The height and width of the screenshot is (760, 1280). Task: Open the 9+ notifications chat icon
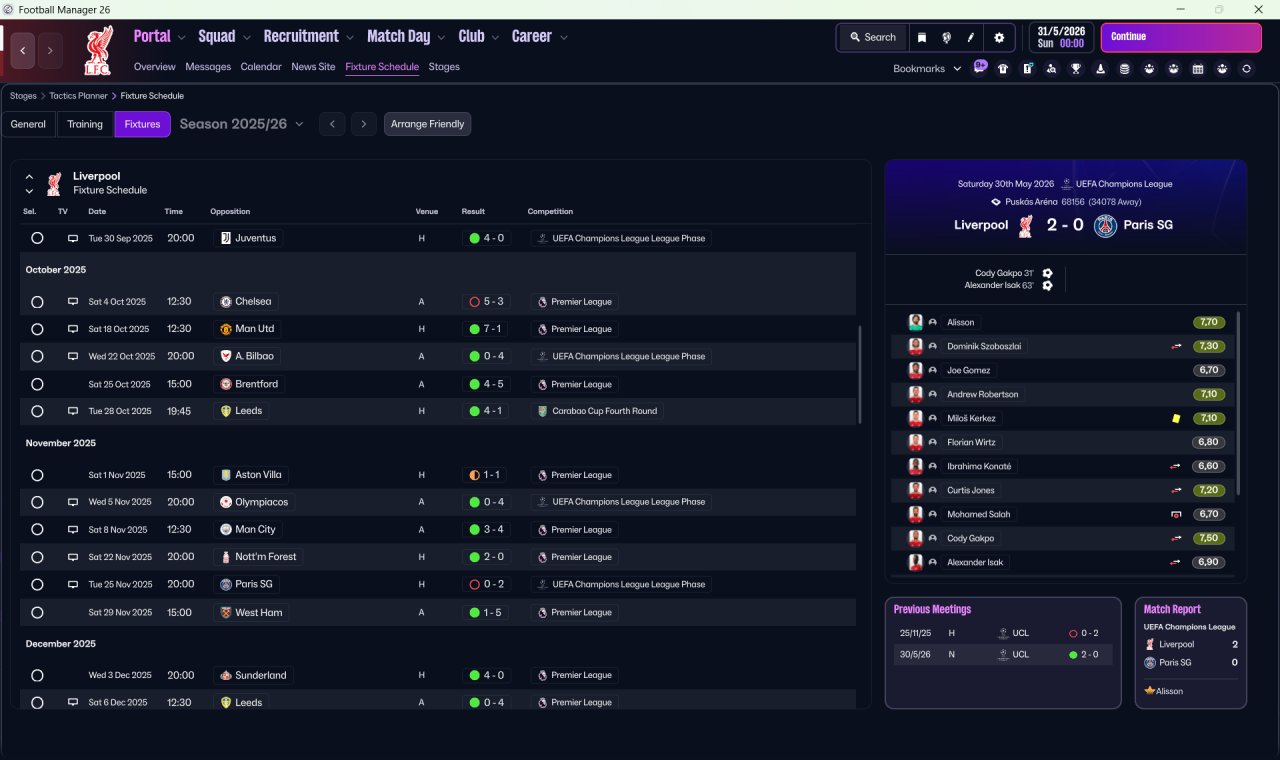coord(980,68)
